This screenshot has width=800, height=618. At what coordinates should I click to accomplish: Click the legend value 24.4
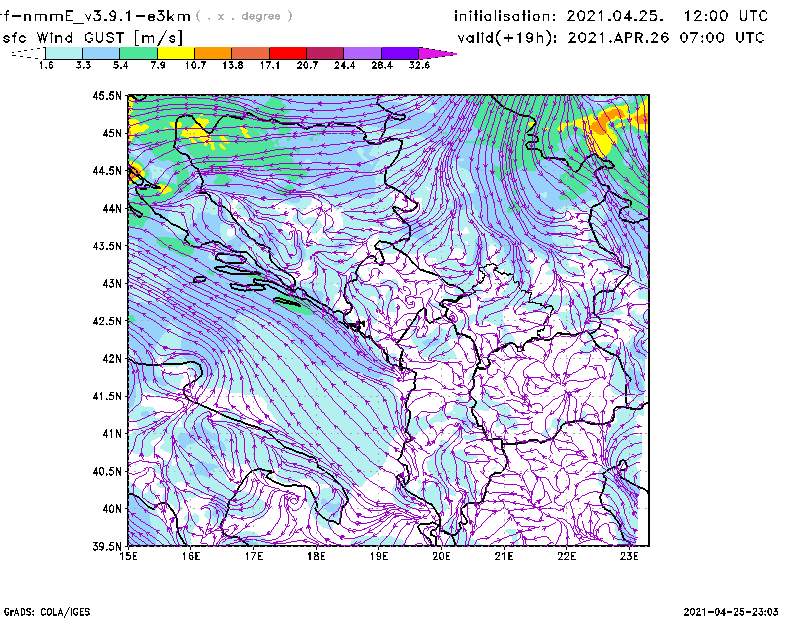coord(344,65)
